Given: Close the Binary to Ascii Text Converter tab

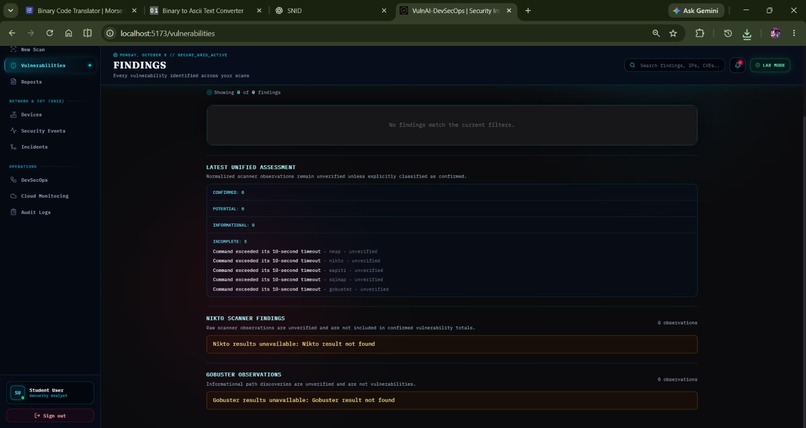Looking at the screenshot, I should pyautogui.click(x=259, y=11).
